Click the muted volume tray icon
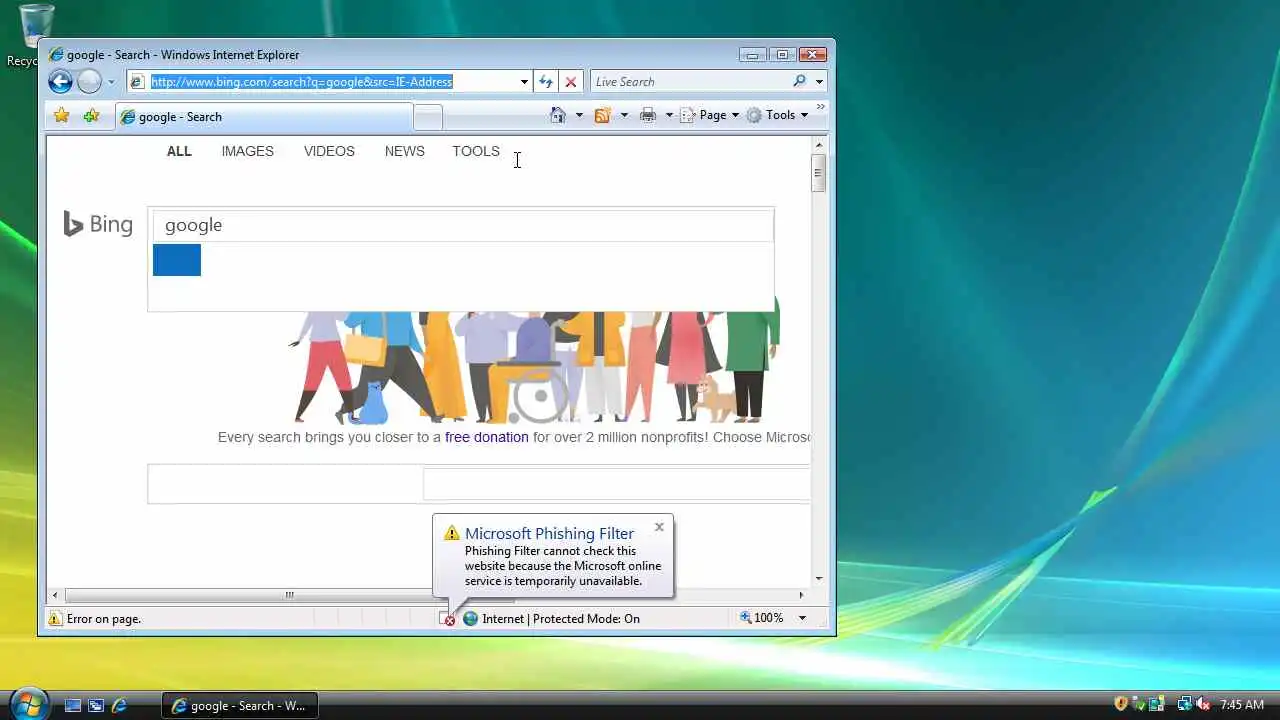The height and width of the screenshot is (720, 1280). click(x=1203, y=705)
